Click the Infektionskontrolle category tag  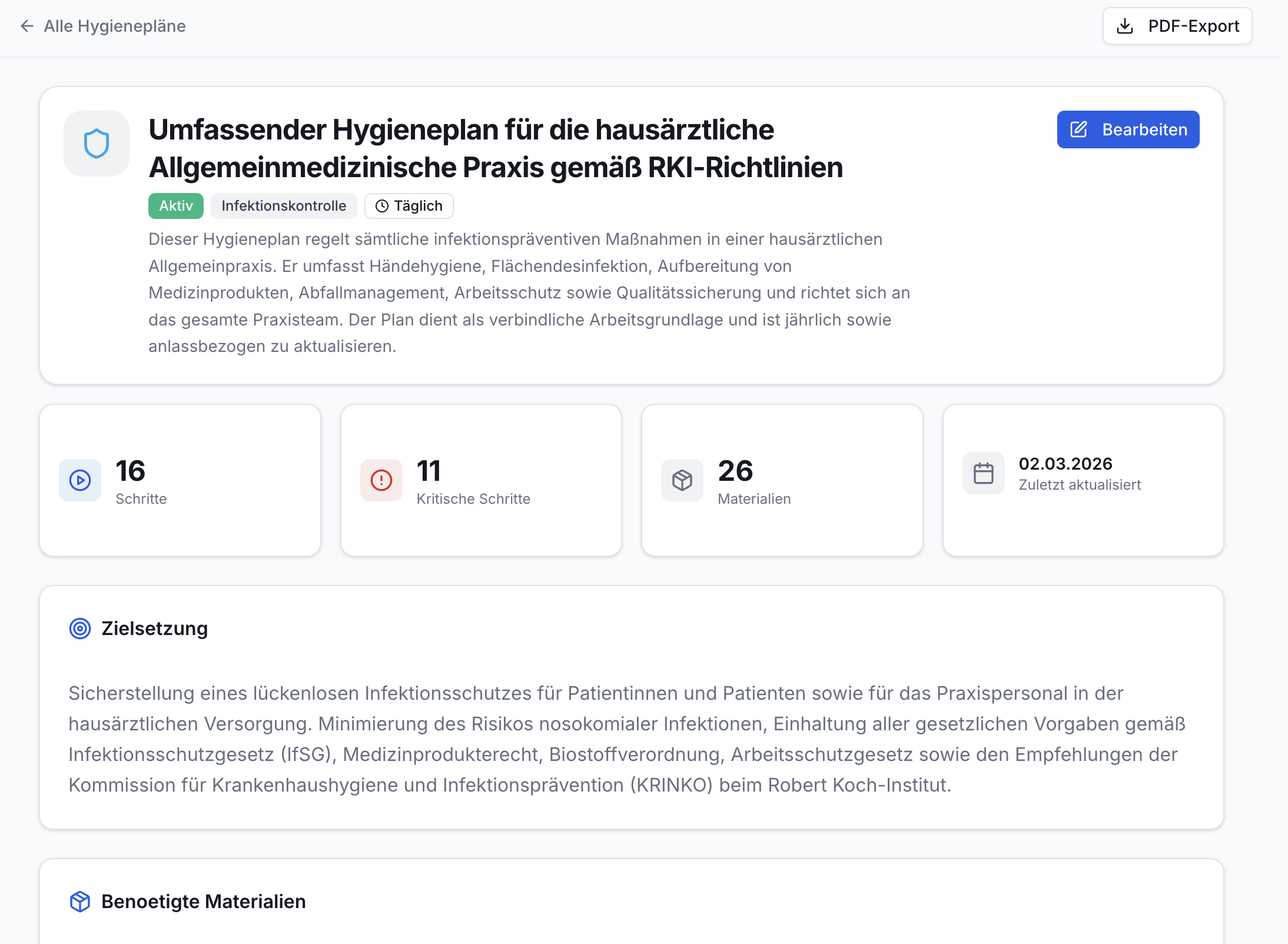click(284, 206)
